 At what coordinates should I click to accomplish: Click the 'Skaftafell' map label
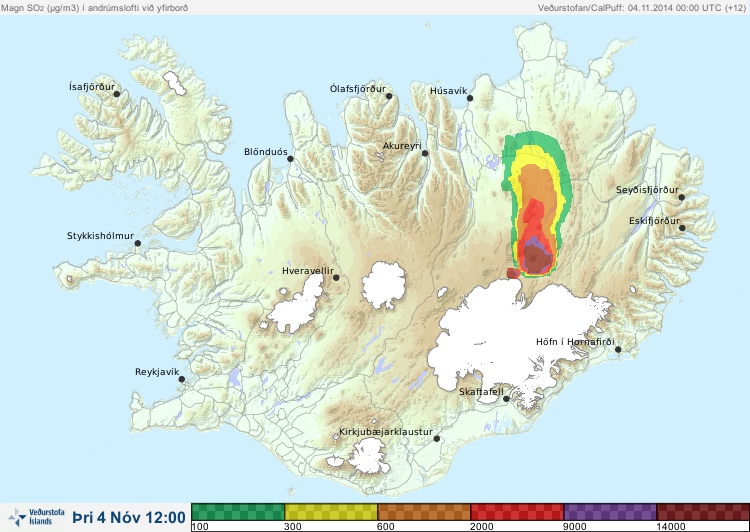[481, 392]
